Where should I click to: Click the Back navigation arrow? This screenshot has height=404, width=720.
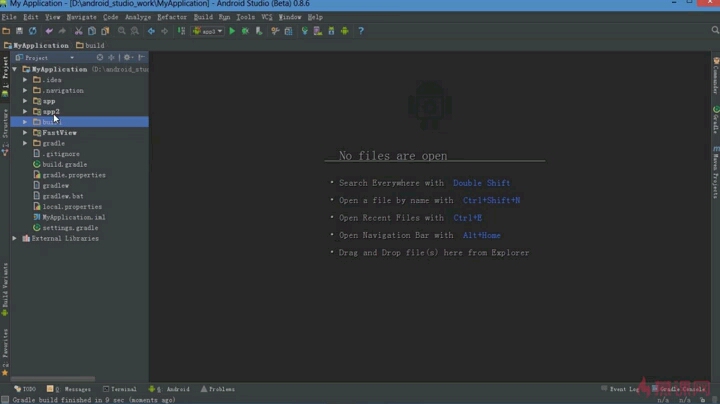[151, 31]
